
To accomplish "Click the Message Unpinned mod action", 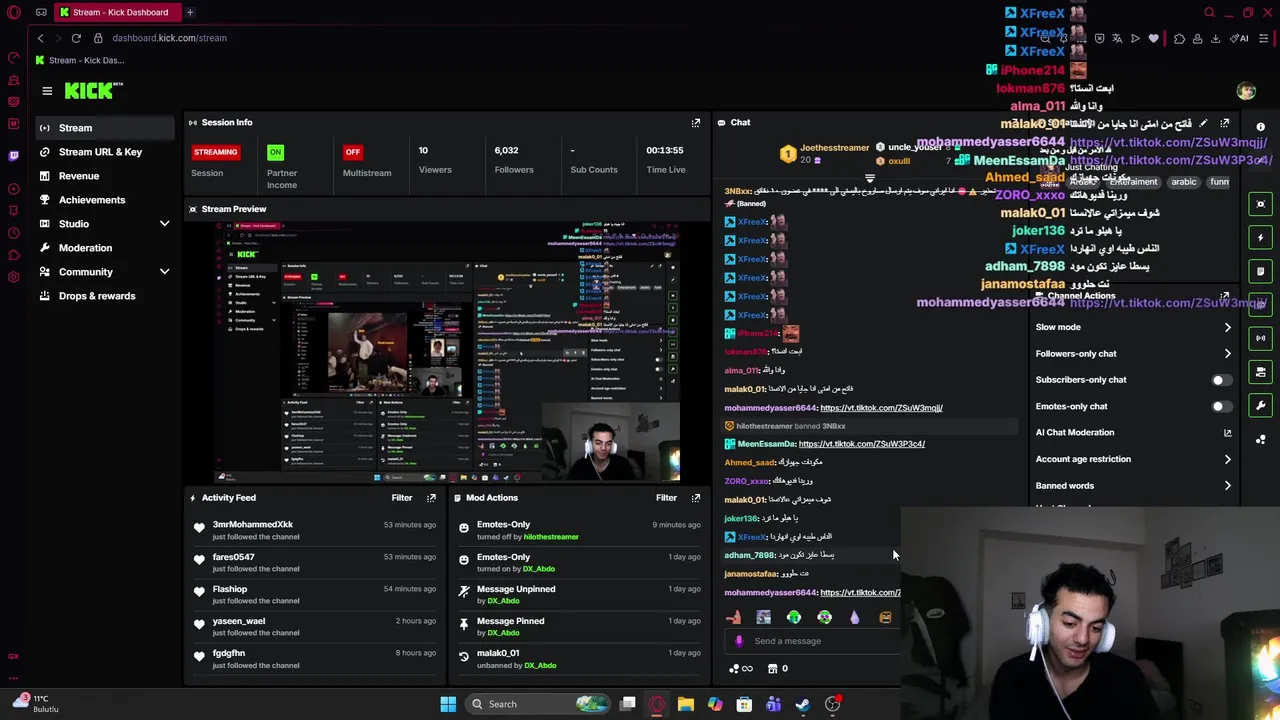I will tap(516, 589).
